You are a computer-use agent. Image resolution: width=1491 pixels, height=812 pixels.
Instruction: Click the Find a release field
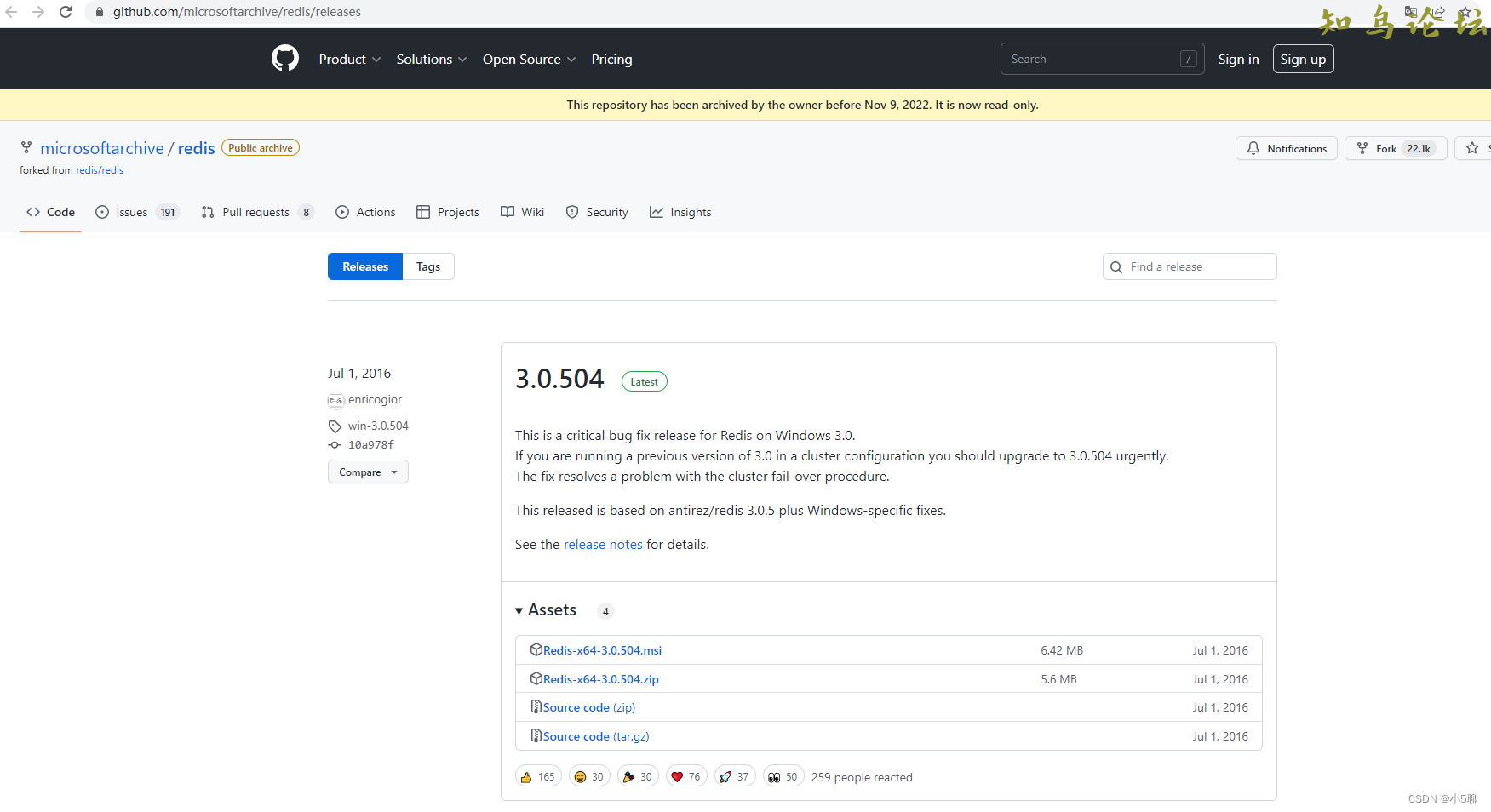pos(1189,266)
